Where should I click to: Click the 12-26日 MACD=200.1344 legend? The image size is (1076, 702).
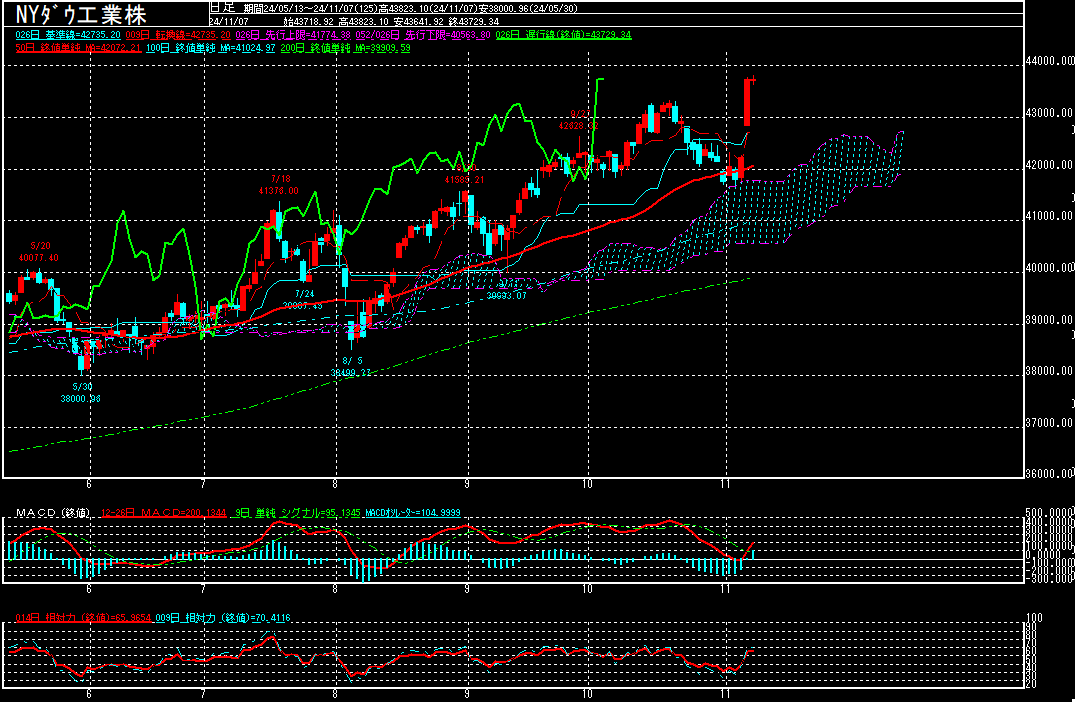pyautogui.click(x=163, y=513)
